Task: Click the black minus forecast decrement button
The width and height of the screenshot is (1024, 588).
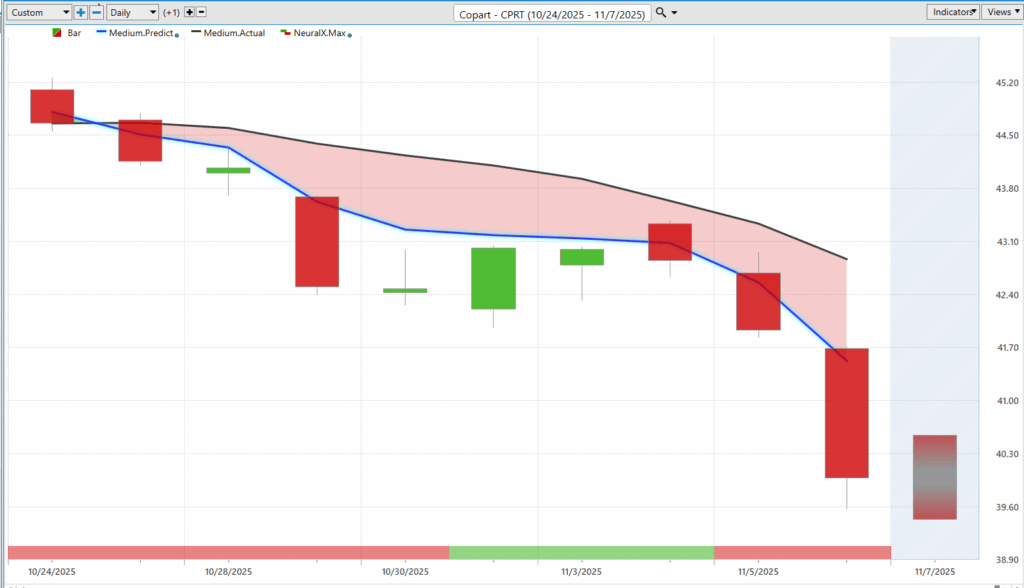Action: [x=201, y=12]
